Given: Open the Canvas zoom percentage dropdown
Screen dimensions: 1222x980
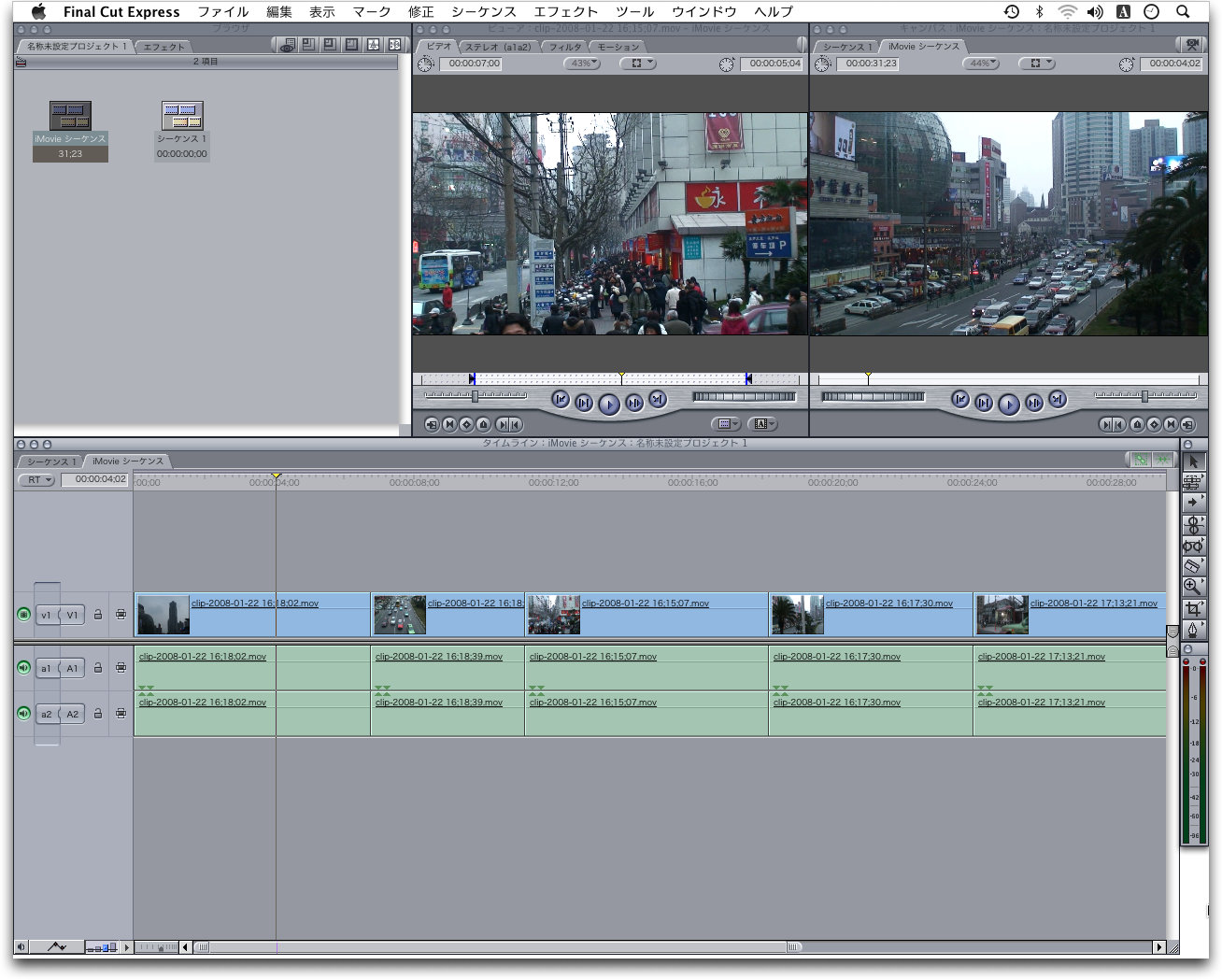Looking at the screenshot, I should [x=980, y=64].
